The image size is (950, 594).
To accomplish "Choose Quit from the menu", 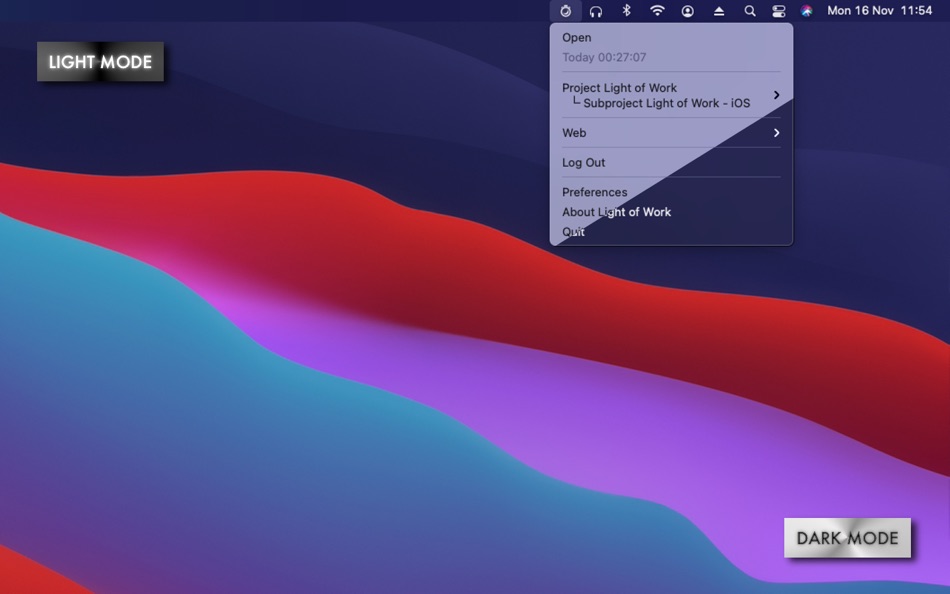I will click(573, 232).
